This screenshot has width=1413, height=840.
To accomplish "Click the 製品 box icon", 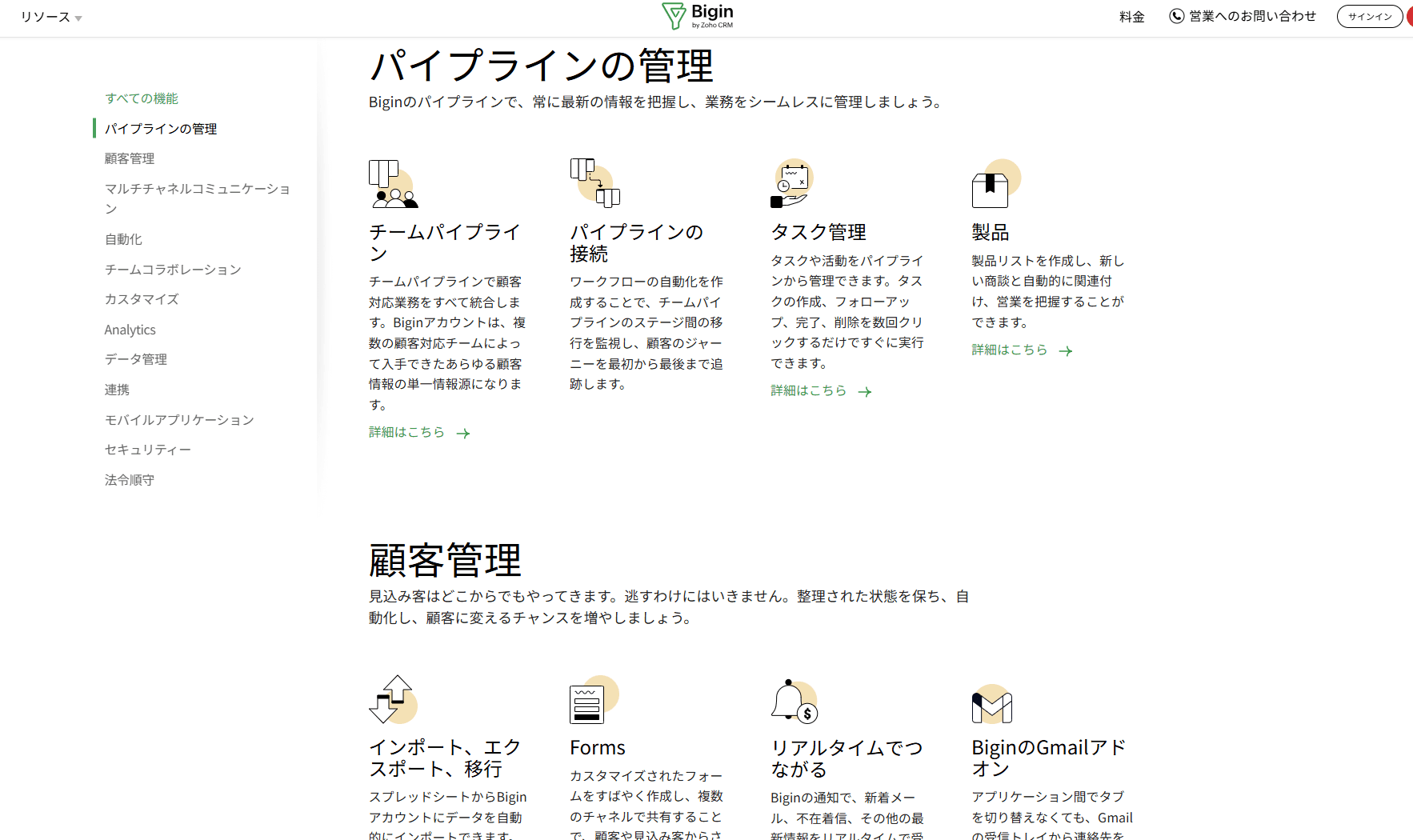I will click(996, 183).
